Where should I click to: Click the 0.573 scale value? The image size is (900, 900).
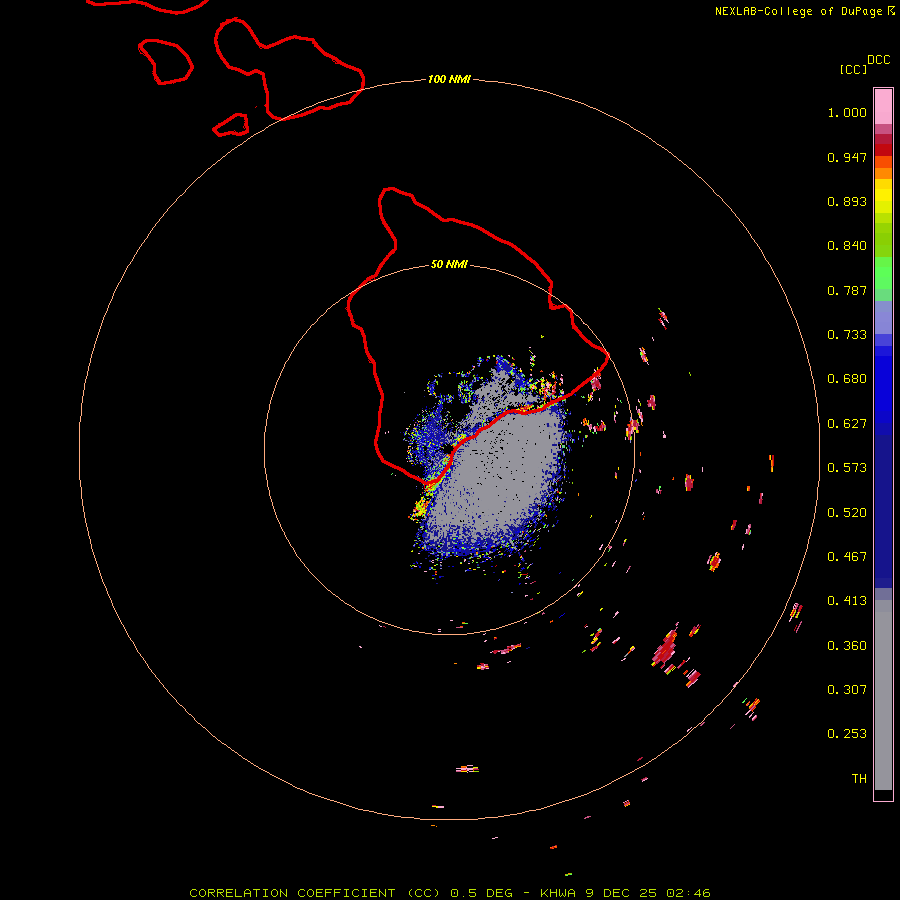[847, 468]
